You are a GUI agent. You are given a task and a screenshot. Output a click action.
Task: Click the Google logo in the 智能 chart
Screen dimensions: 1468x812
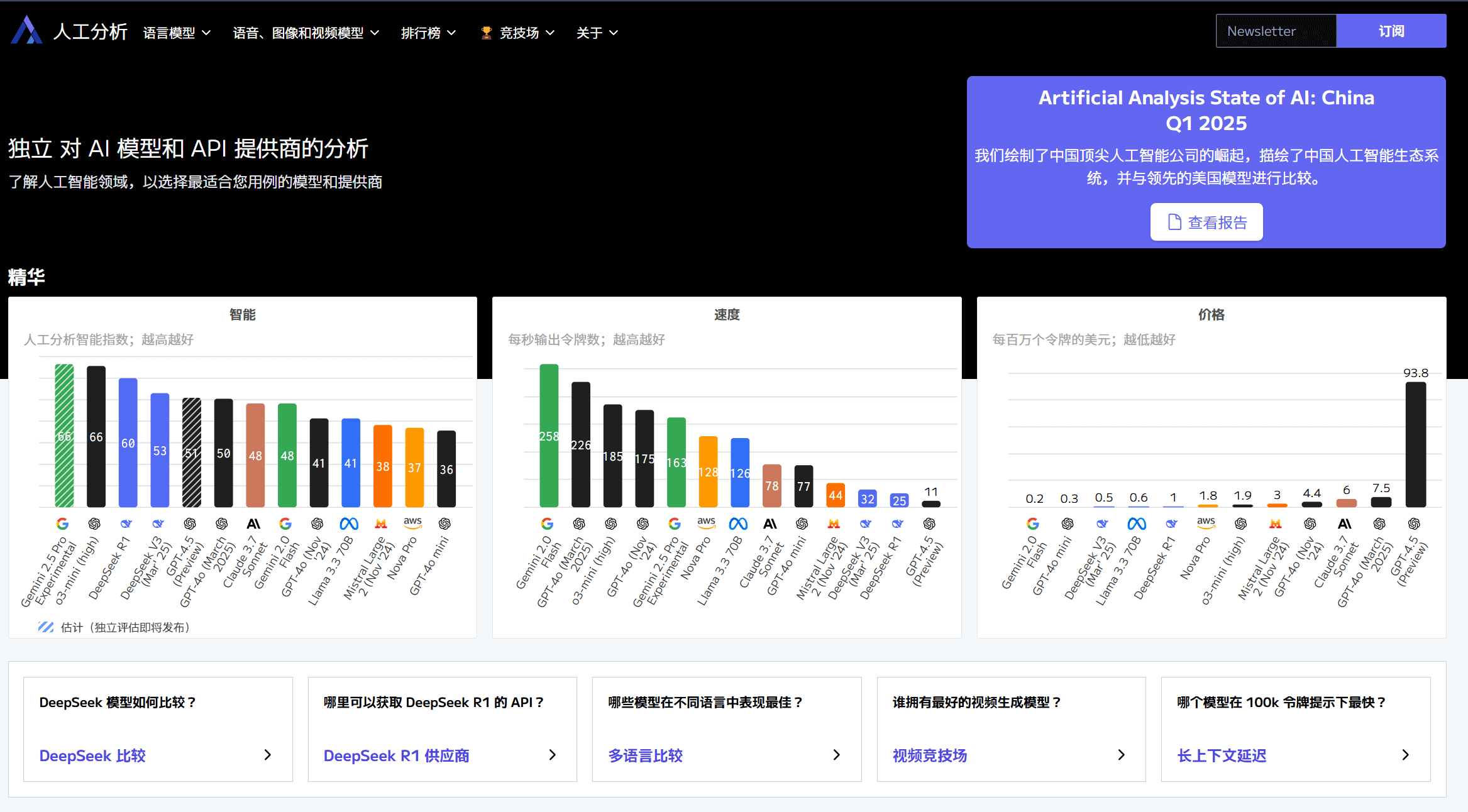point(62,524)
